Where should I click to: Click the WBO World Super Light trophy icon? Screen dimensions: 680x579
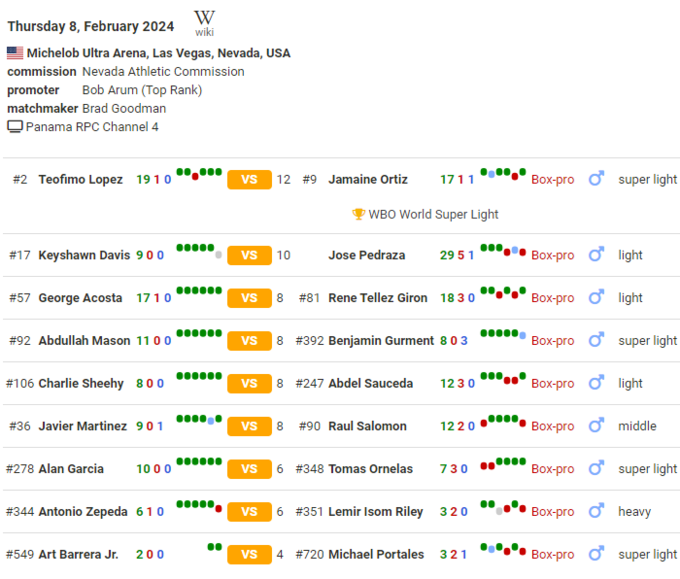pos(358,214)
